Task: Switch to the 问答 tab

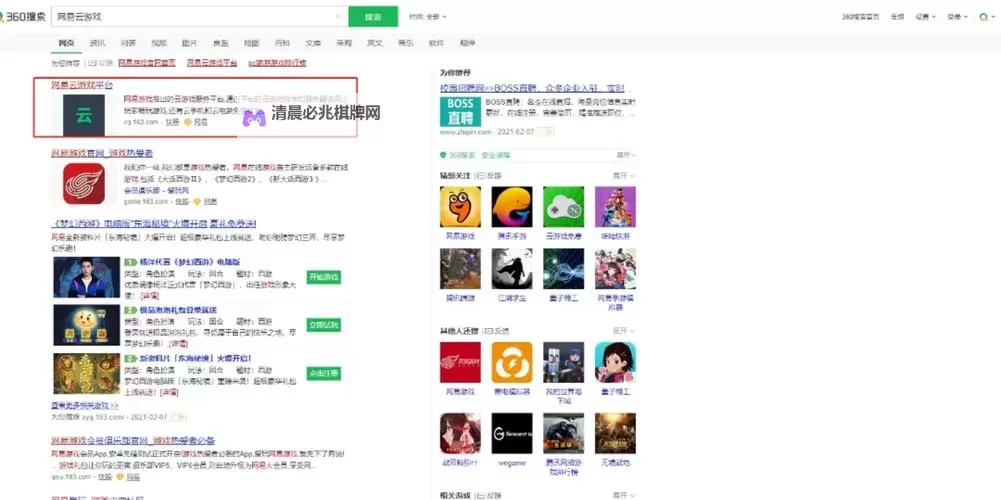Action: (x=128, y=43)
